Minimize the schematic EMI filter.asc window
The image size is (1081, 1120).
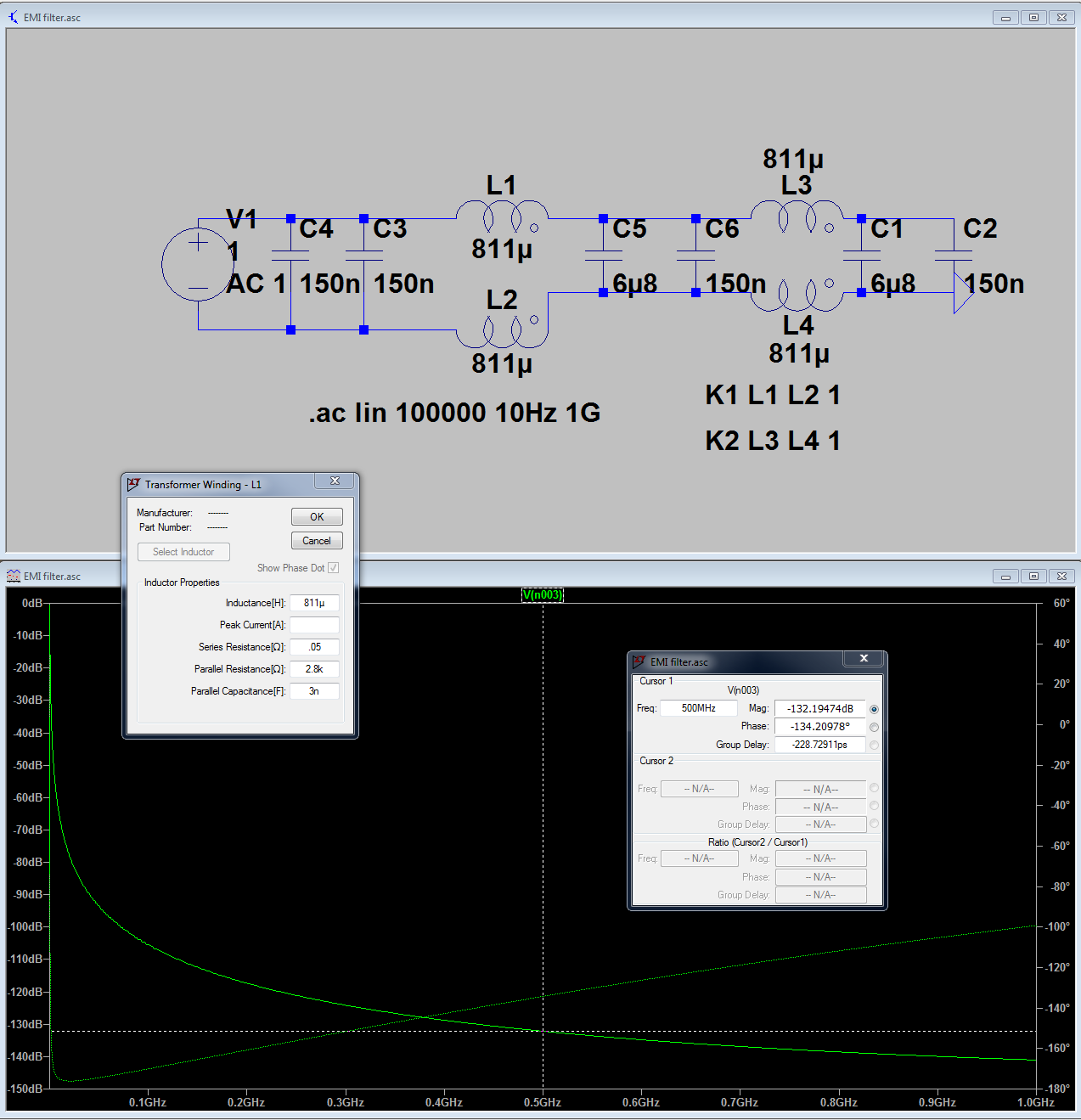click(x=1005, y=18)
